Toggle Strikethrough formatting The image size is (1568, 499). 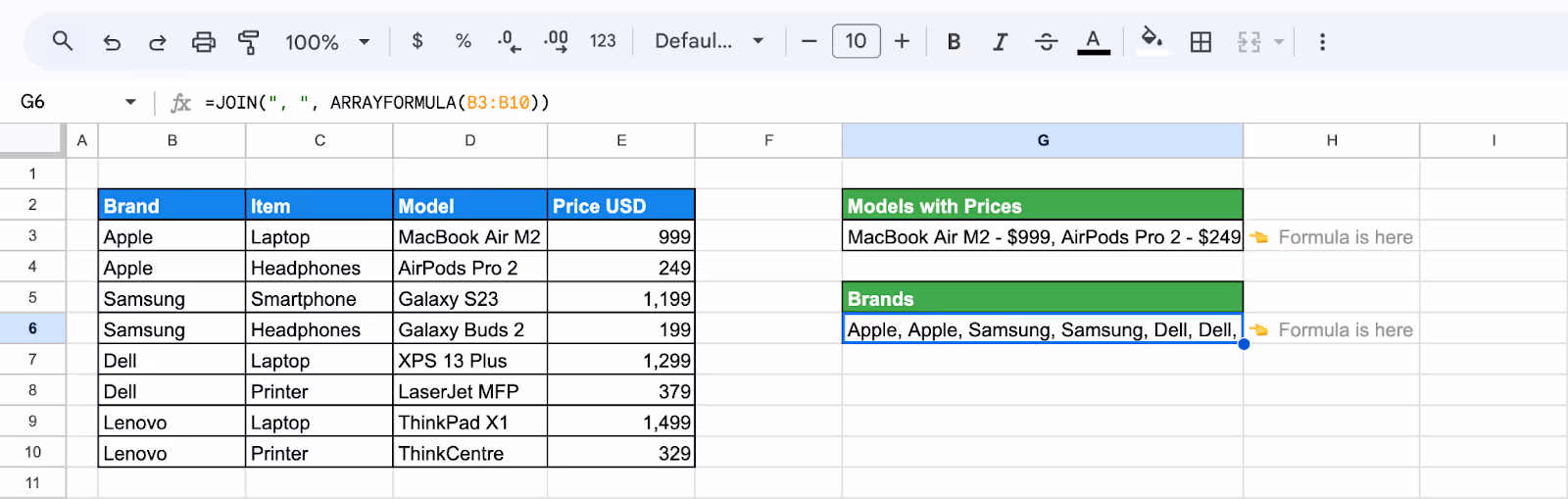click(x=1046, y=41)
